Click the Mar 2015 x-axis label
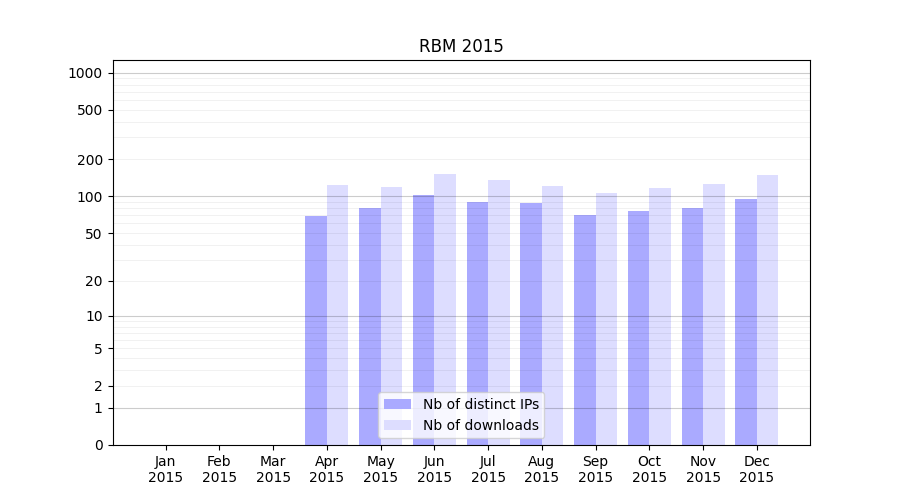 (x=273, y=469)
